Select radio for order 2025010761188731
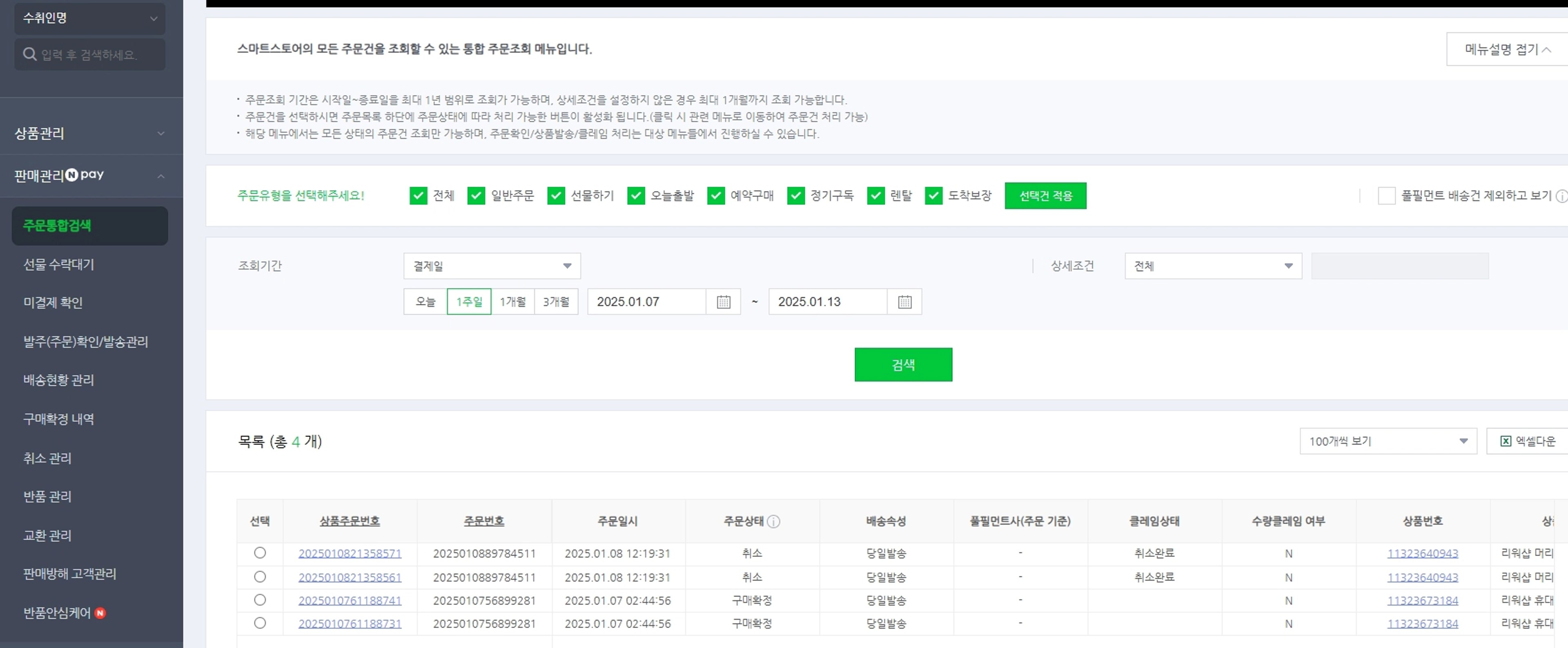Viewport: 1568px width, 648px height. [x=260, y=623]
